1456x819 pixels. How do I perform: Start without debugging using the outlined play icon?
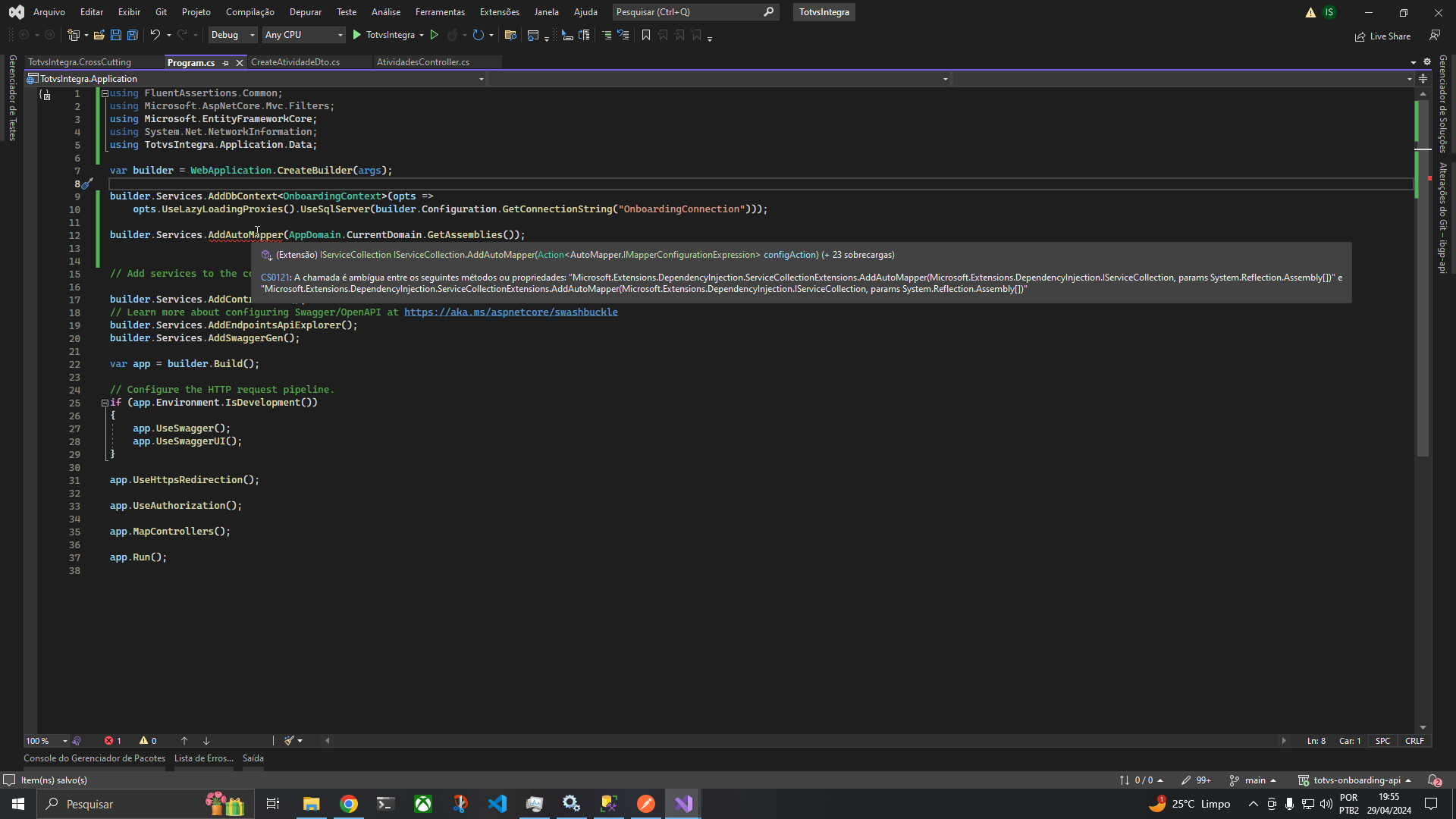pos(435,35)
